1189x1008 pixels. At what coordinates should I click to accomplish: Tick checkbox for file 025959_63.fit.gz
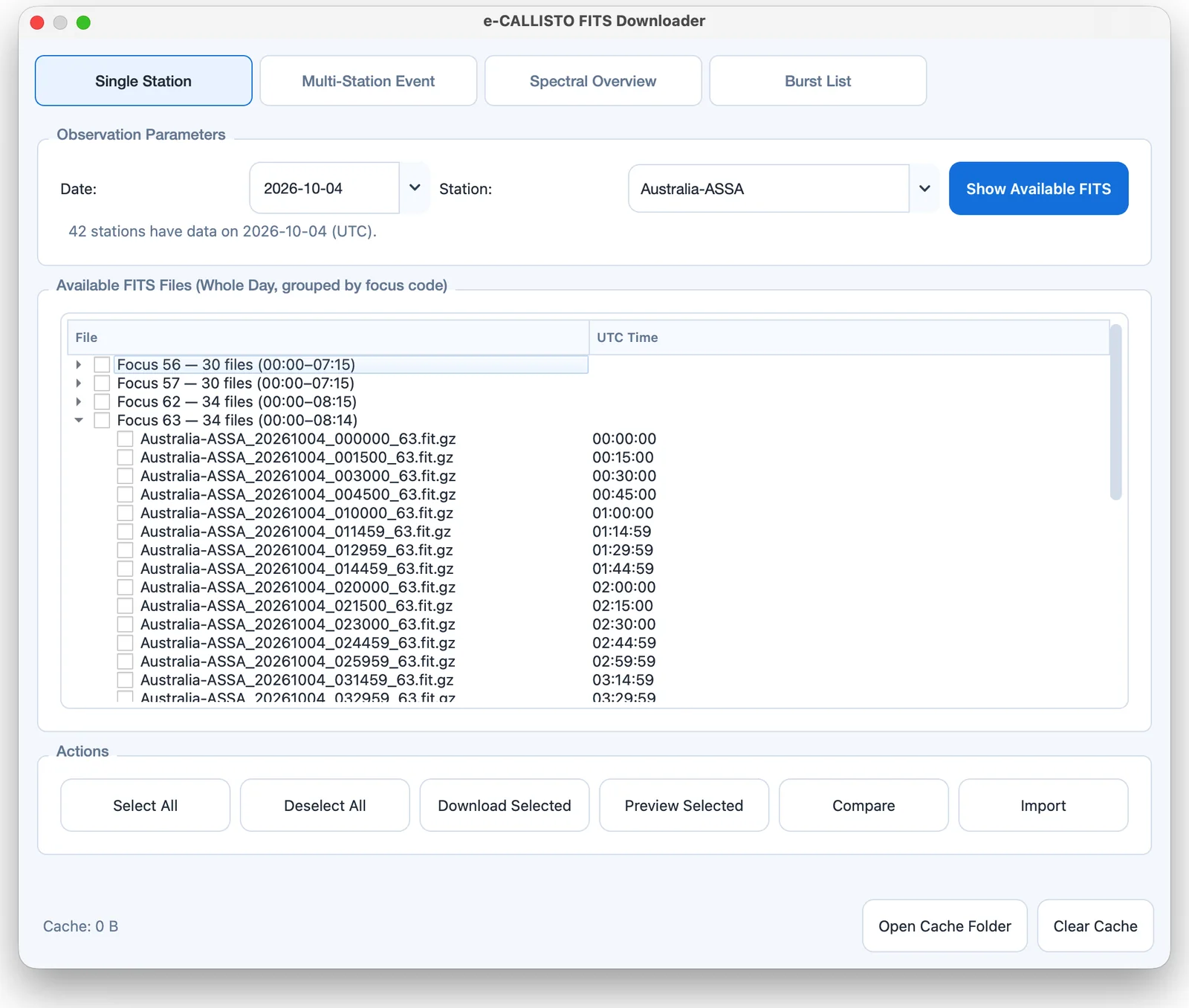click(x=126, y=662)
